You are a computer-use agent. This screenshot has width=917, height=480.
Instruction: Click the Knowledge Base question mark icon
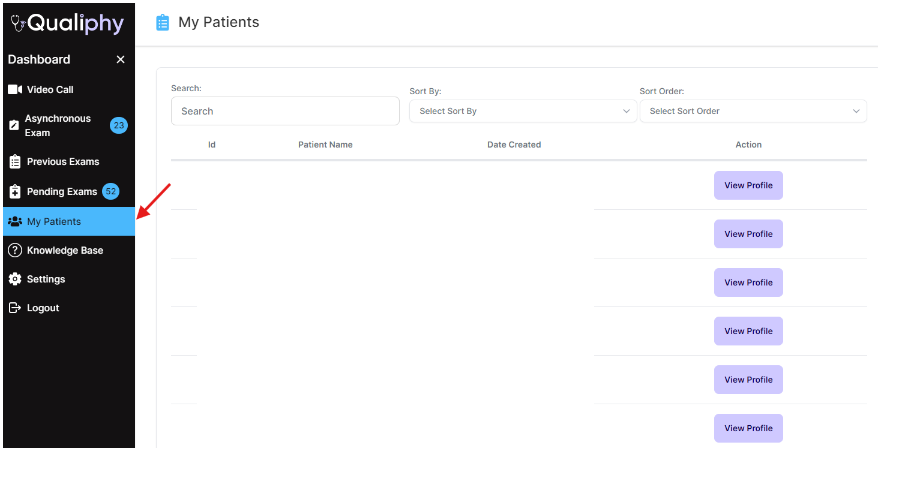(15, 251)
